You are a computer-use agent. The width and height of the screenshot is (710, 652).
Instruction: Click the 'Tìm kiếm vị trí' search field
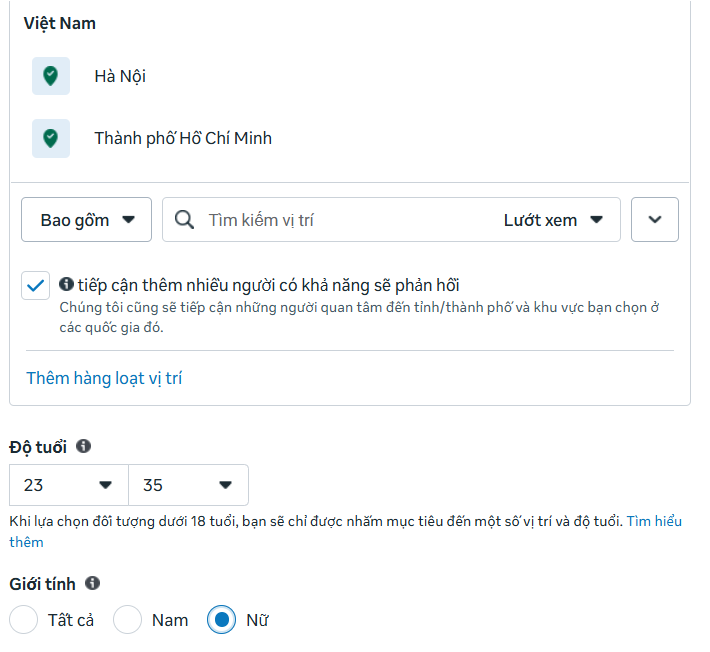[x=340, y=220]
